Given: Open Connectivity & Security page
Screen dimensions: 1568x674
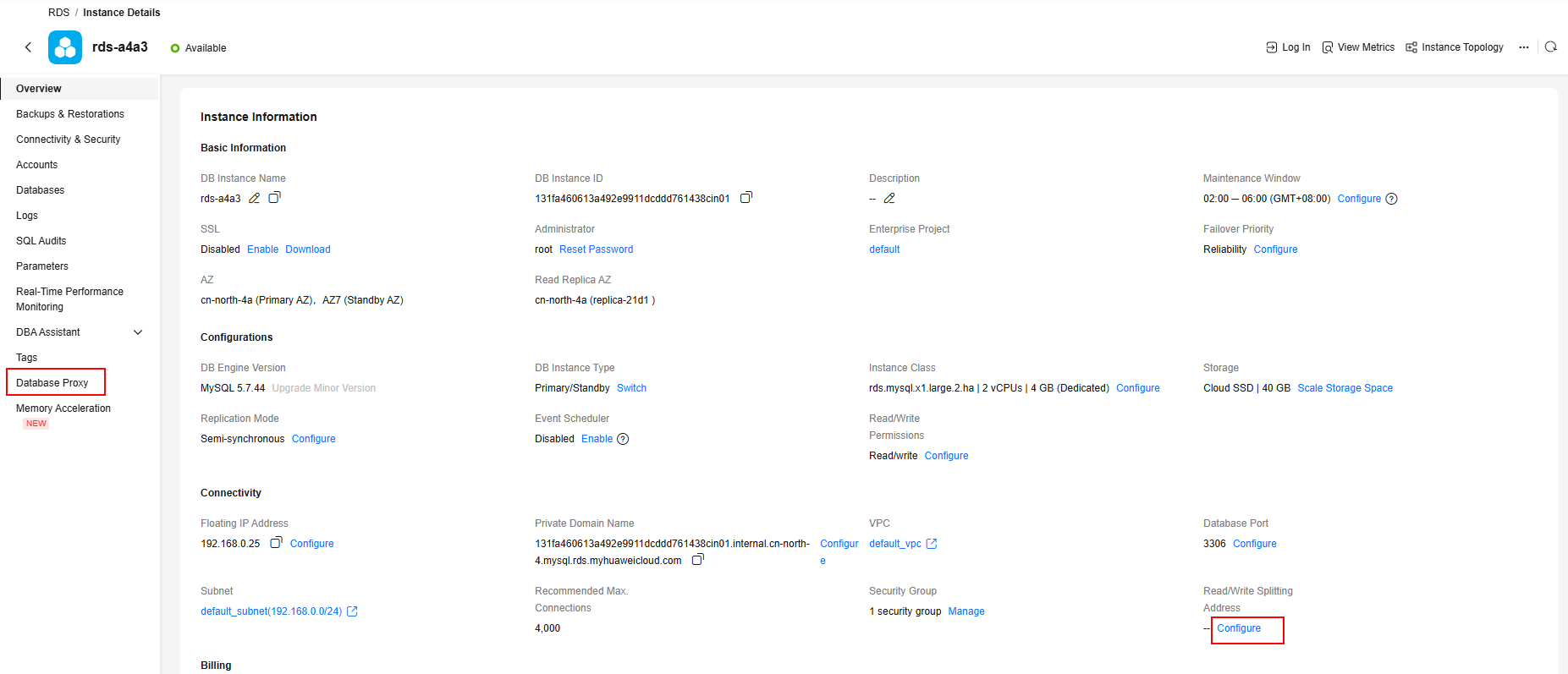Looking at the screenshot, I should [x=69, y=140].
